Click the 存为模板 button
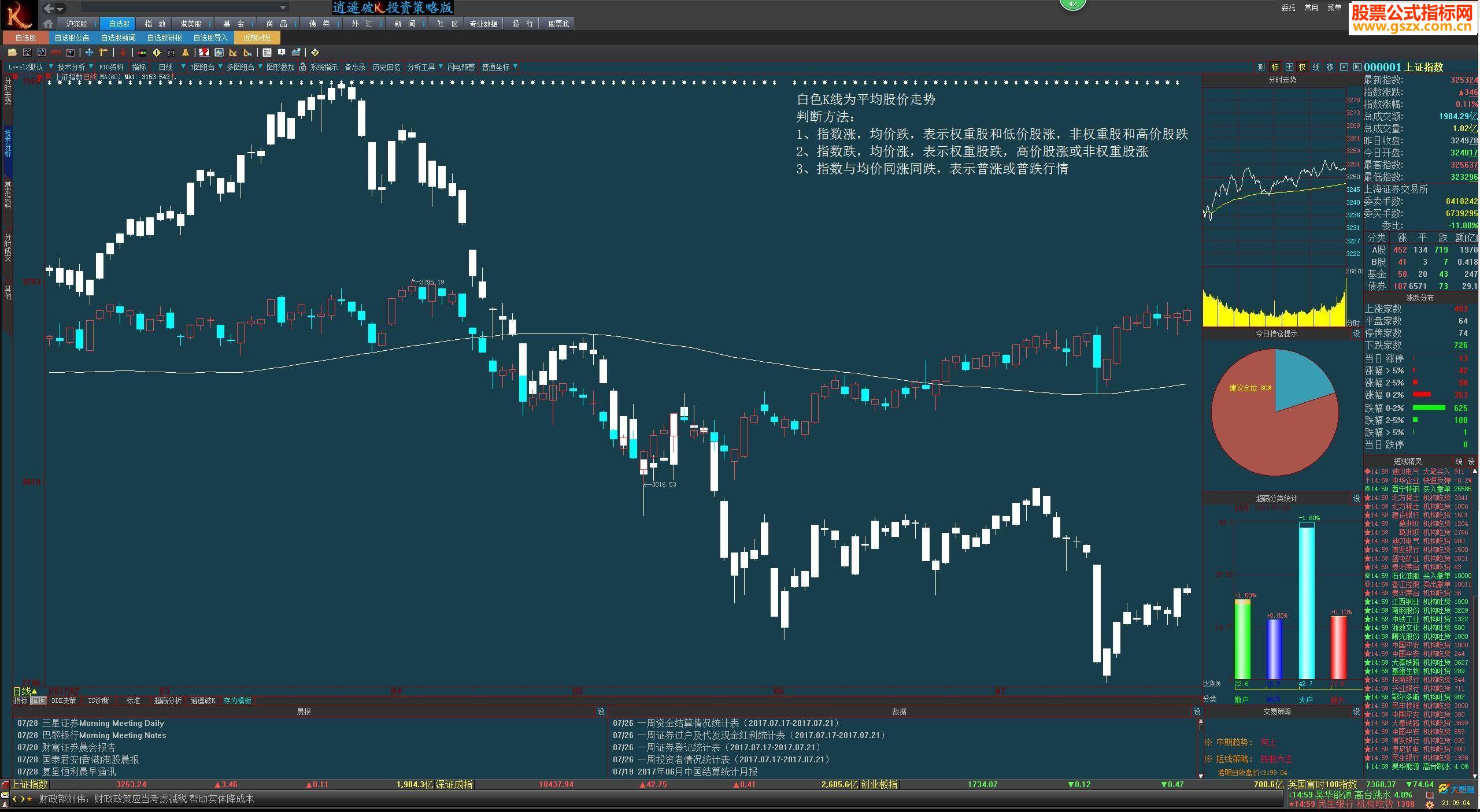This screenshot has height=812, width=1480. click(x=237, y=700)
